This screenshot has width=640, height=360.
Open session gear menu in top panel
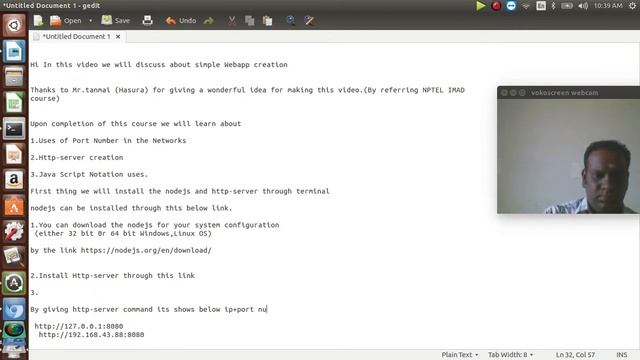(x=632, y=6)
